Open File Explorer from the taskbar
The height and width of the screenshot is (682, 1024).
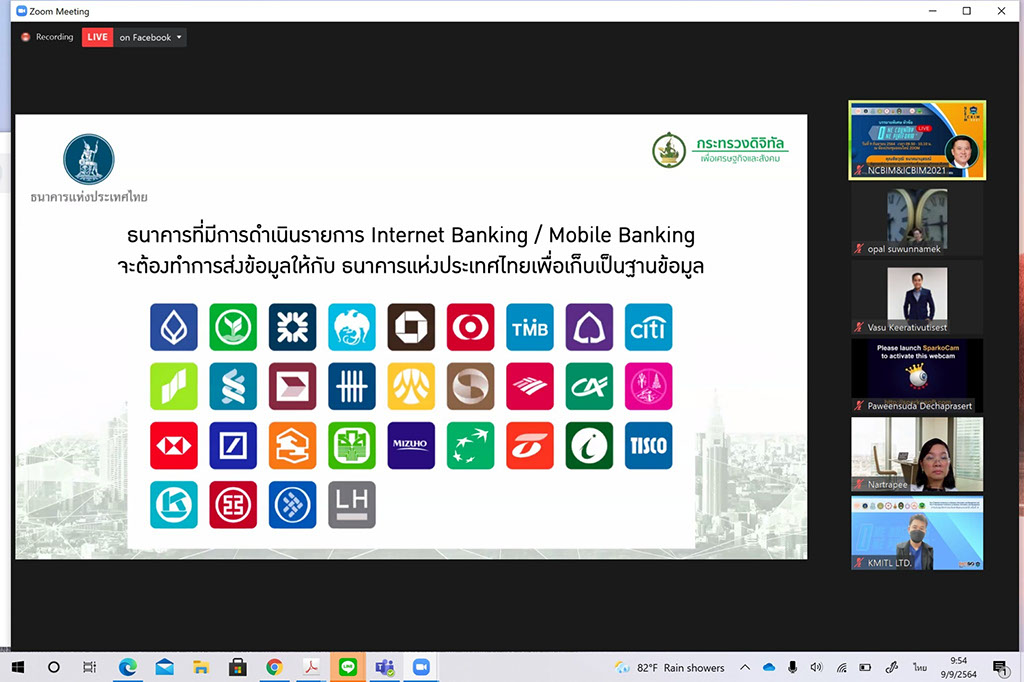click(201, 667)
